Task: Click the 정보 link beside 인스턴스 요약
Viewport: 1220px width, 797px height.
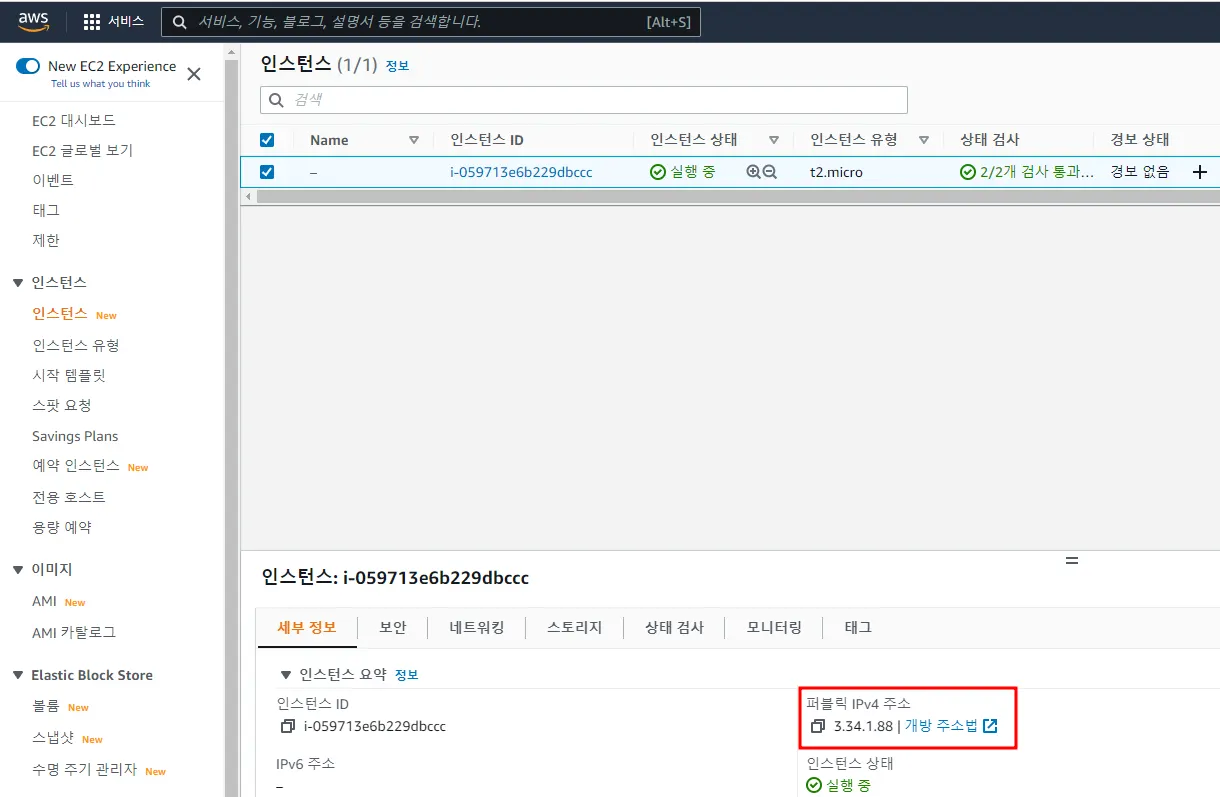Action: point(406,675)
